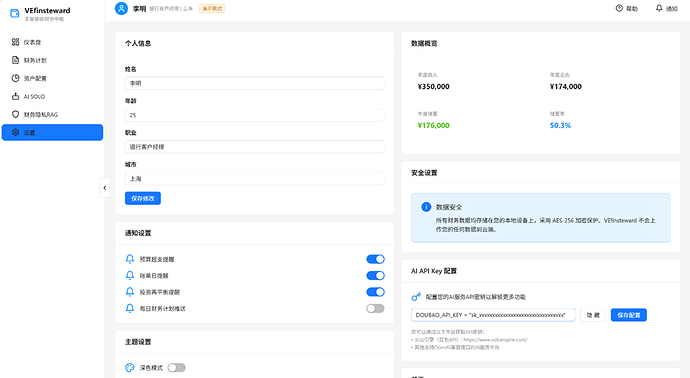Click the AI API Key 配置 heading

click(x=434, y=271)
